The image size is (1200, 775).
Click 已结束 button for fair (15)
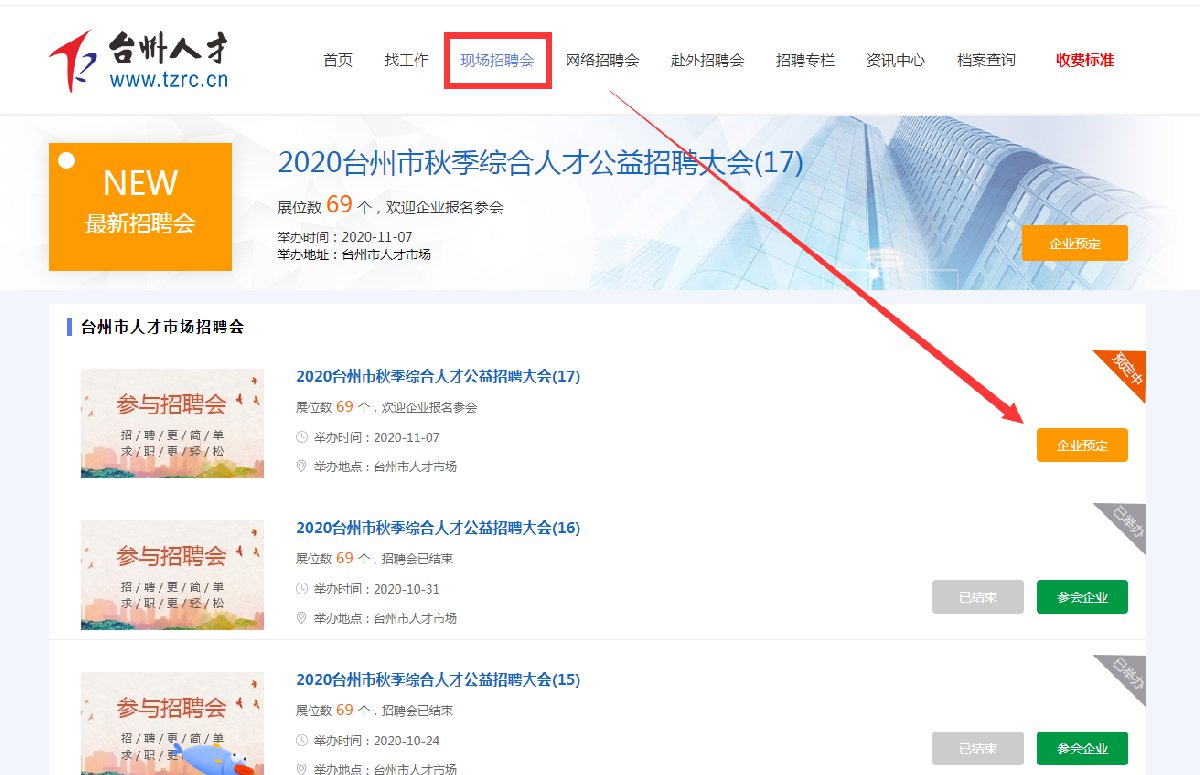pyautogui.click(x=977, y=749)
